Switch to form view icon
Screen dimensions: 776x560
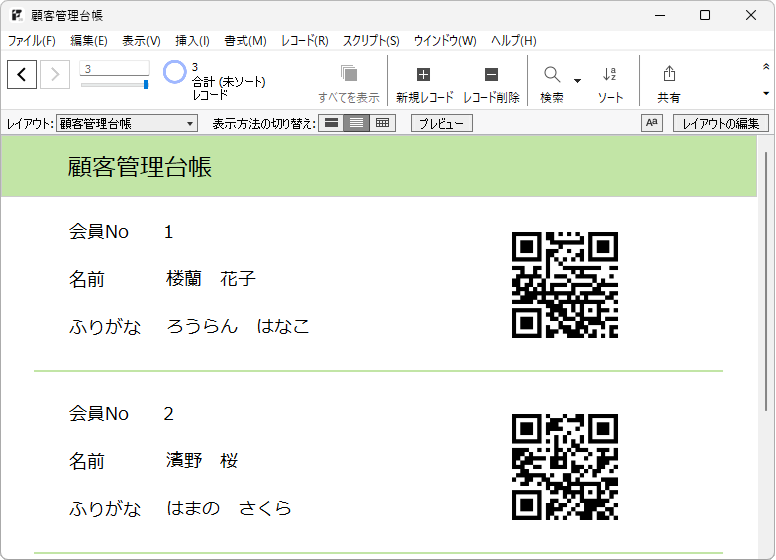click(x=332, y=123)
